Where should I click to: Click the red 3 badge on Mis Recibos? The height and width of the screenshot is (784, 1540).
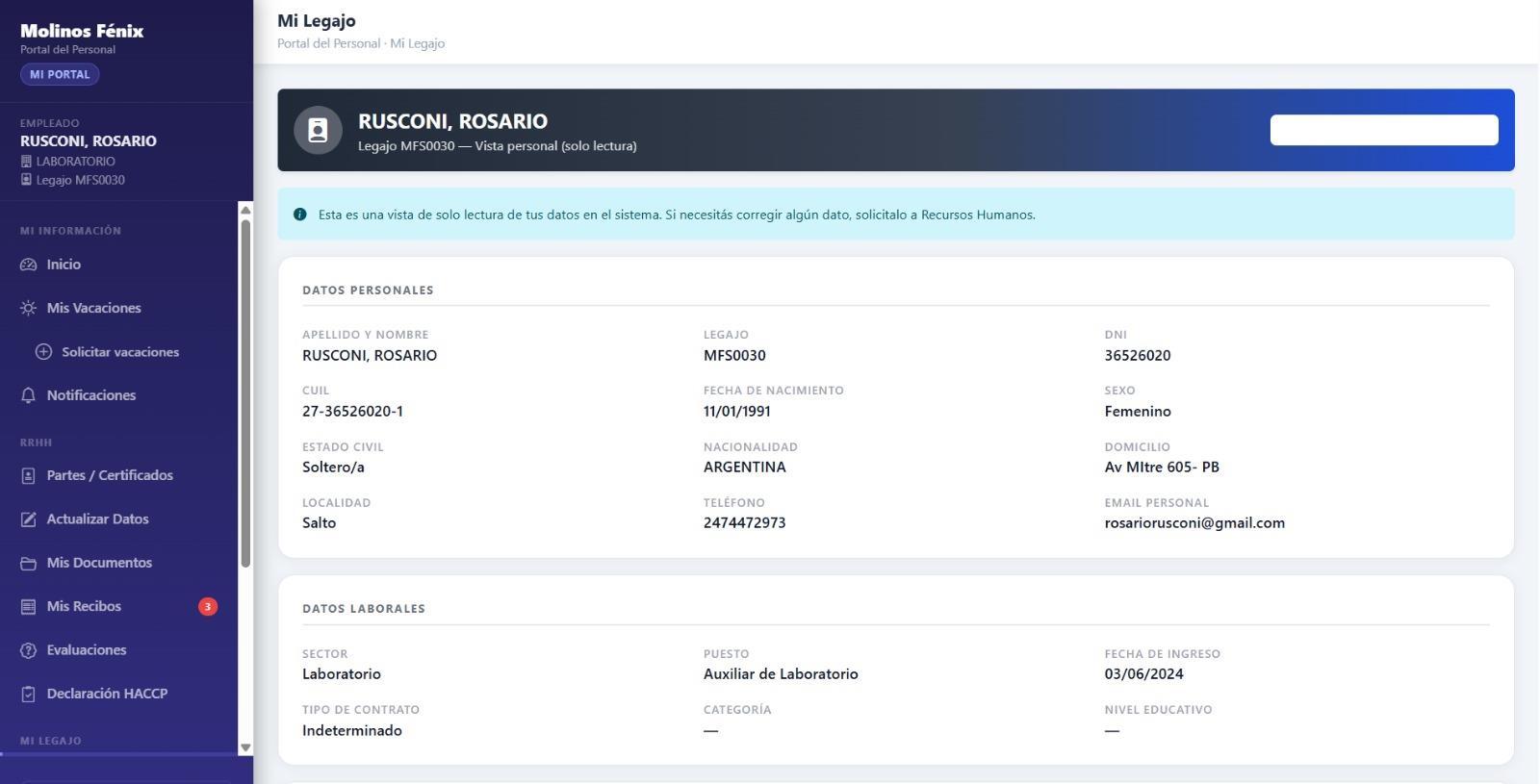(208, 606)
